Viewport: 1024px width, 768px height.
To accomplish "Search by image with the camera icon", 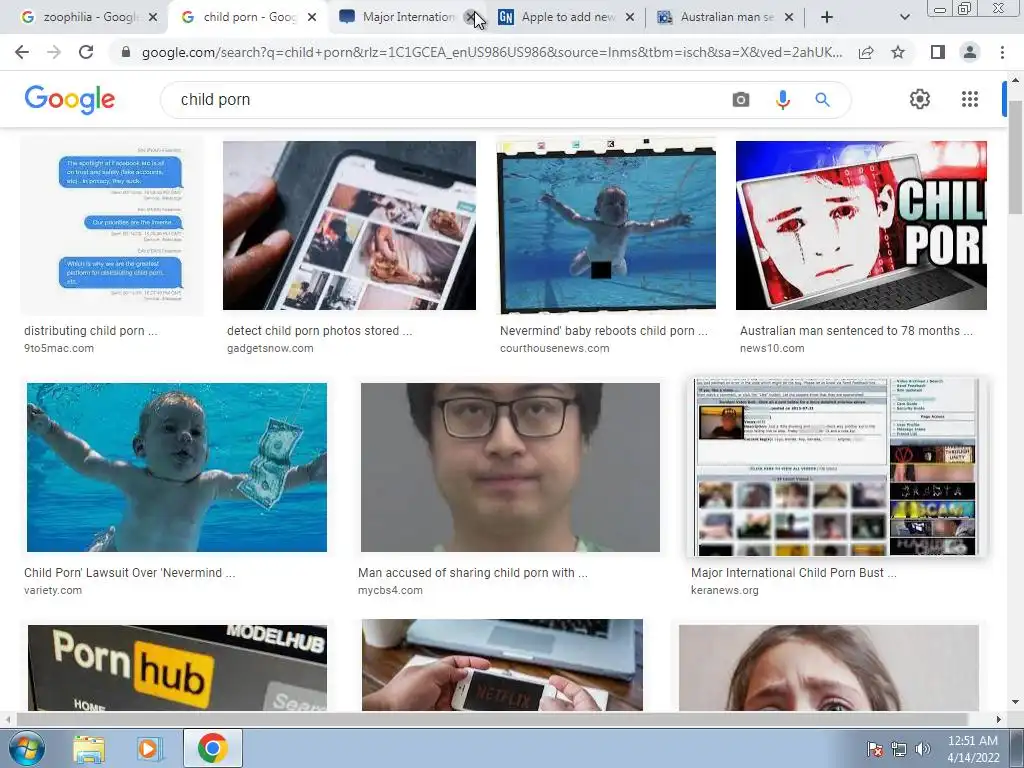I will coord(741,100).
